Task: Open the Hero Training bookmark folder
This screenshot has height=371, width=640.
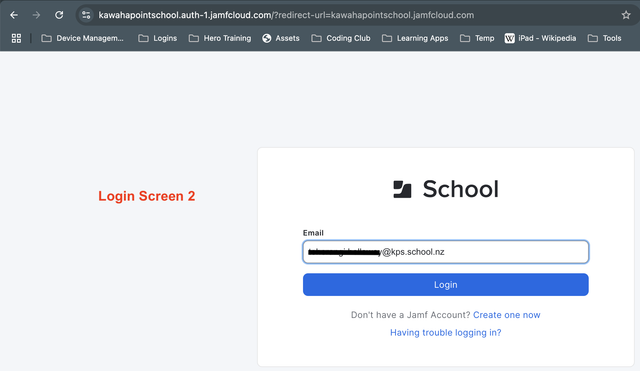Action: 220,38
